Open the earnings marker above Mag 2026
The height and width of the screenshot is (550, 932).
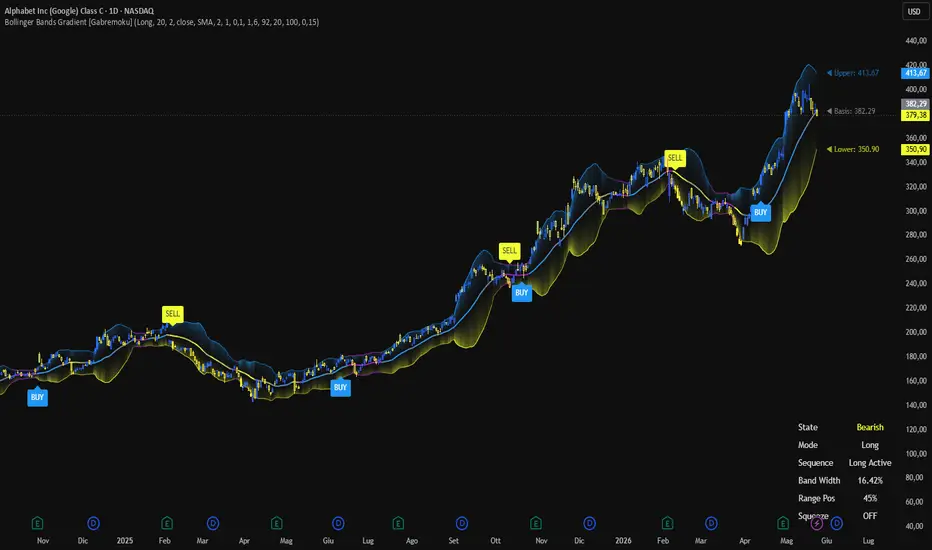(783, 523)
